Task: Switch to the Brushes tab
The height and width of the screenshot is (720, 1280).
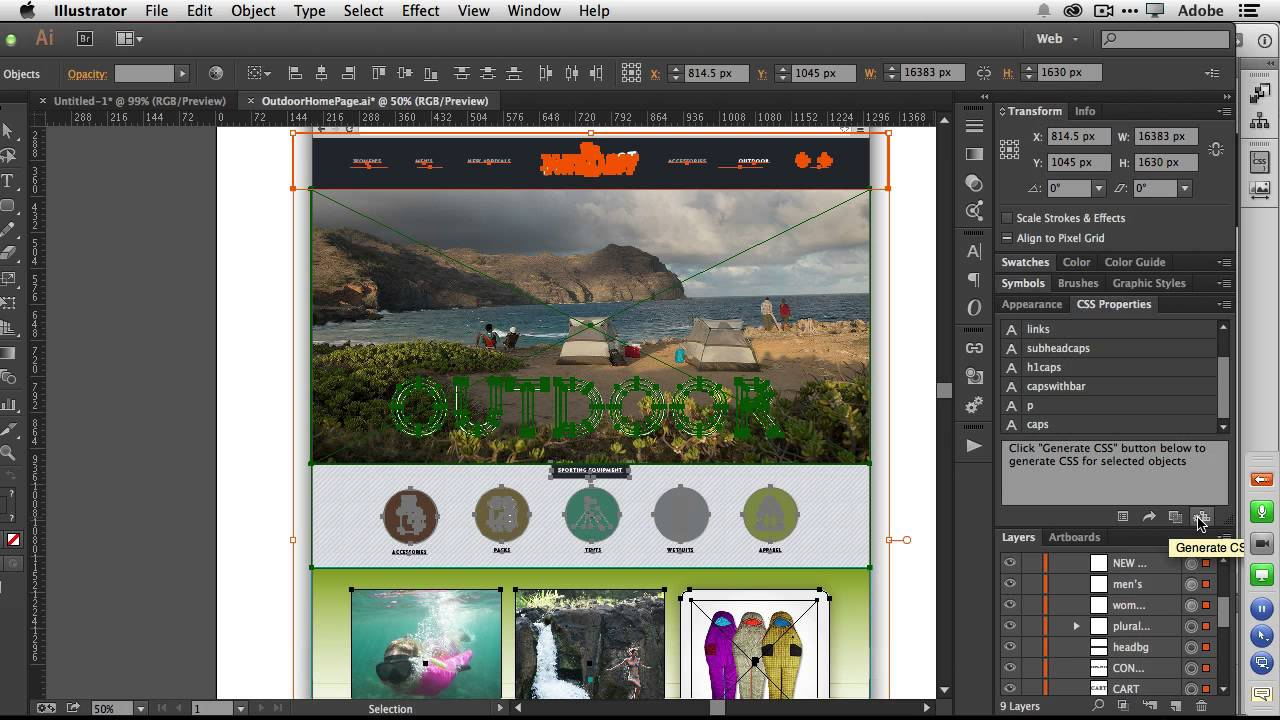Action: pos(1078,283)
